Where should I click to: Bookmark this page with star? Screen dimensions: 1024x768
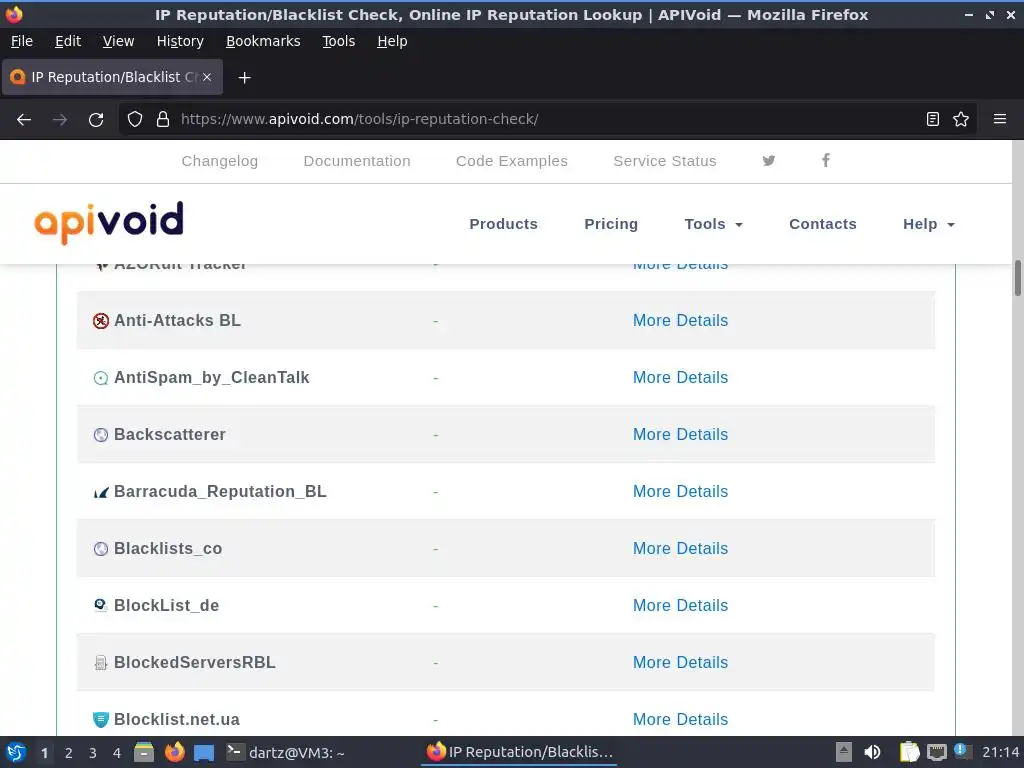click(x=961, y=120)
